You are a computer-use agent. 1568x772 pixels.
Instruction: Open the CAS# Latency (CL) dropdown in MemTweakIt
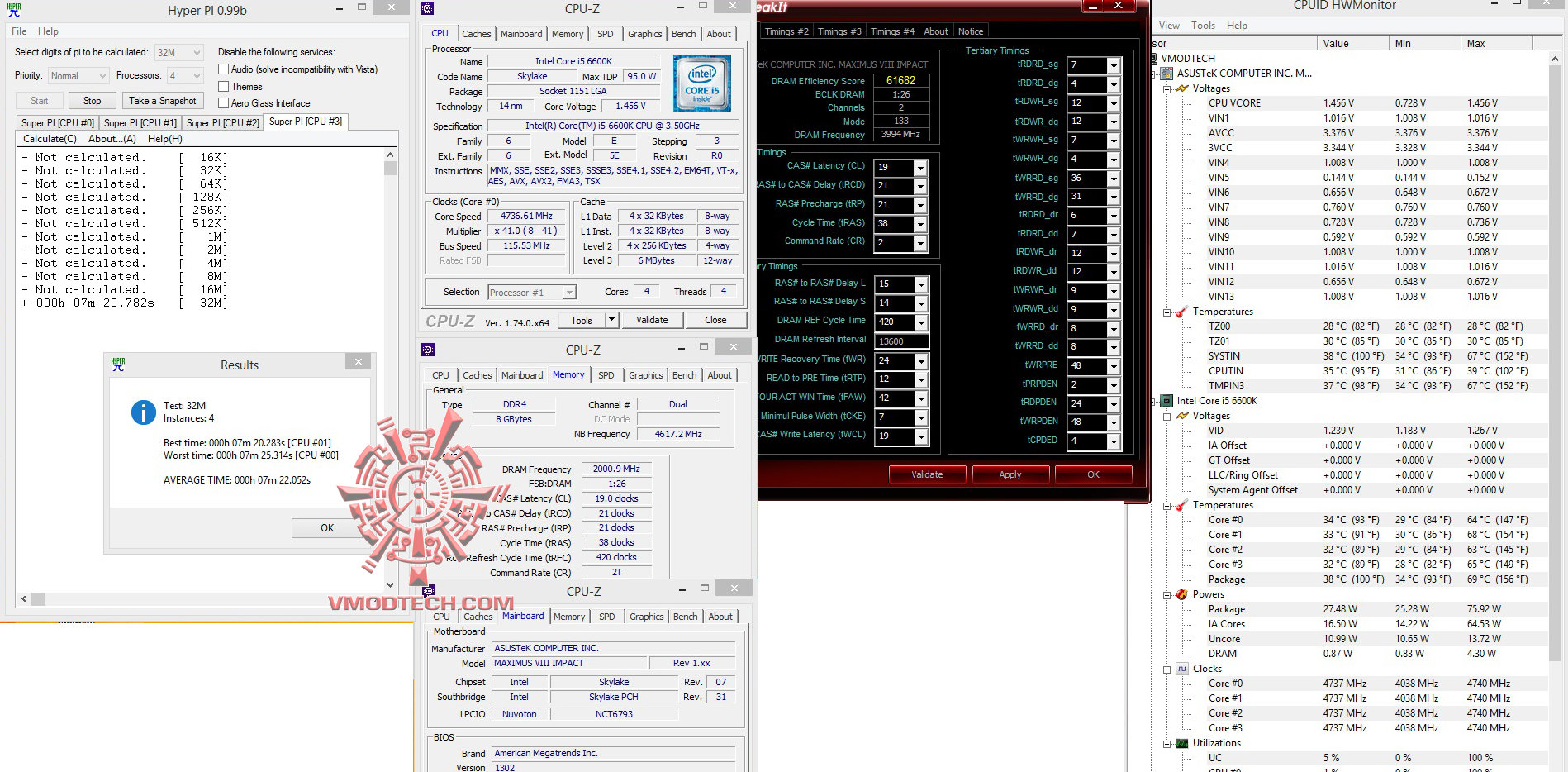pyautogui.click(x=919, y=168)
